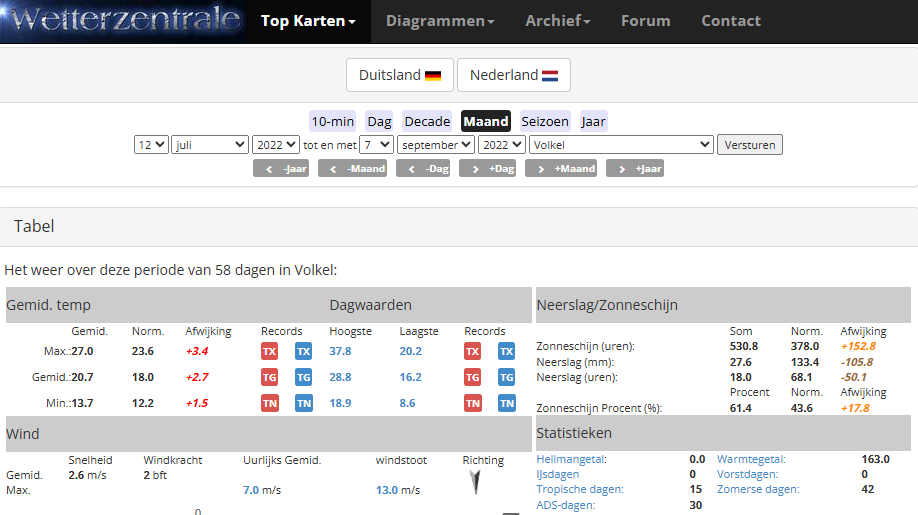The height and width of the screenshot is (515, 918).
Task: Click the blue TG record badge in Gemid row under Gemid. temp
Action: pos(303,377)
